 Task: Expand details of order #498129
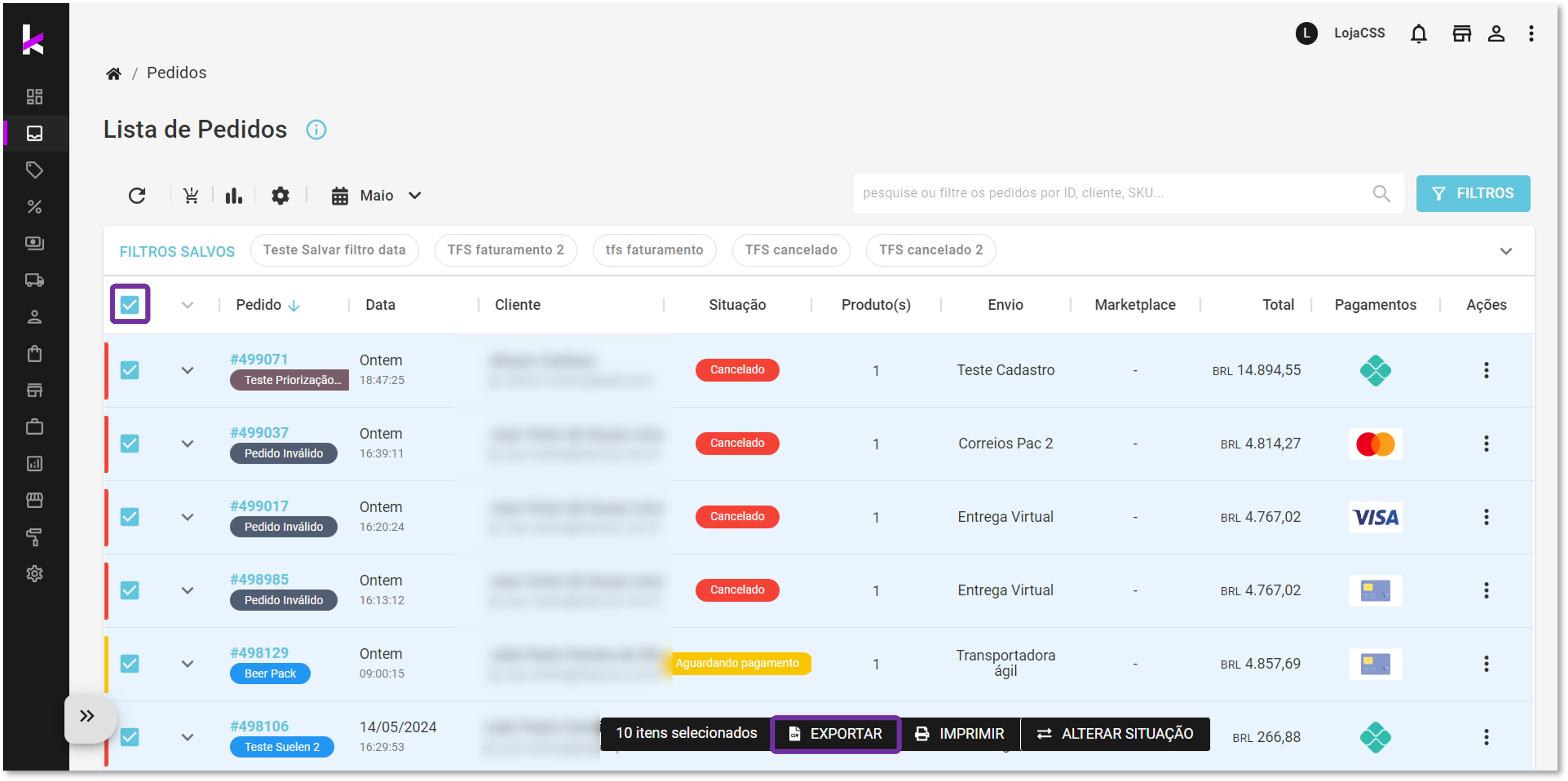[x=188, y=663]
